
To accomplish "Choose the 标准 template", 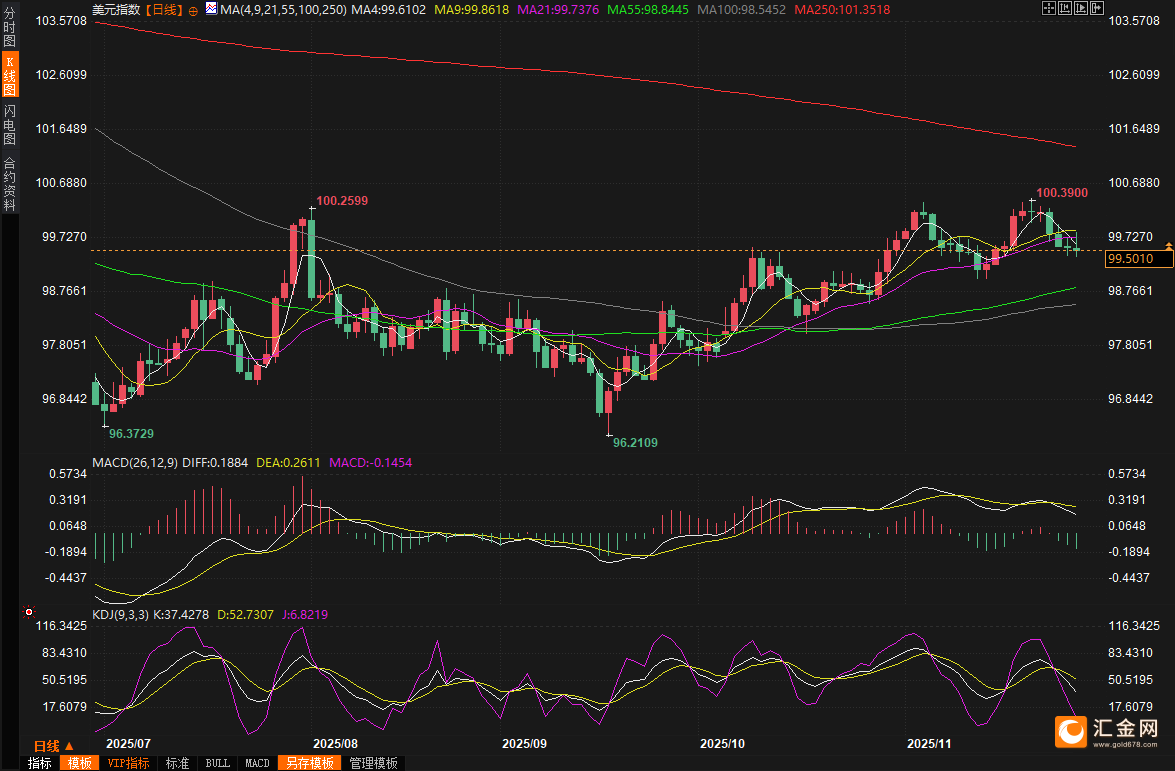I will pos(177,763).
